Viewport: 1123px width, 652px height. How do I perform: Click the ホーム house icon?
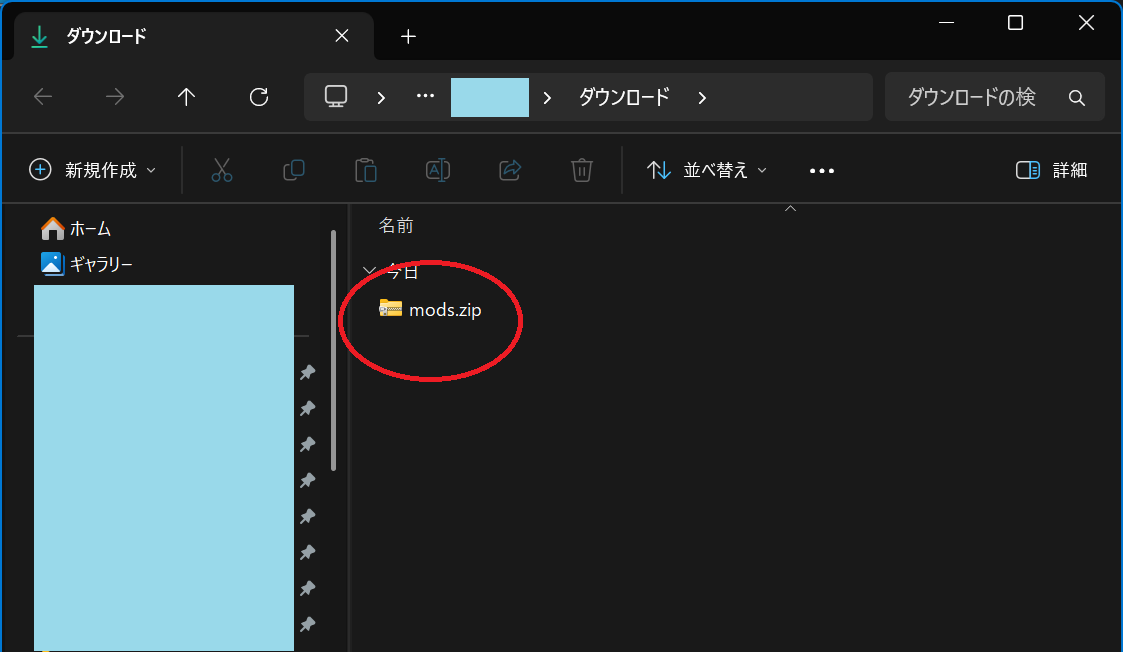tap(52, 229)
